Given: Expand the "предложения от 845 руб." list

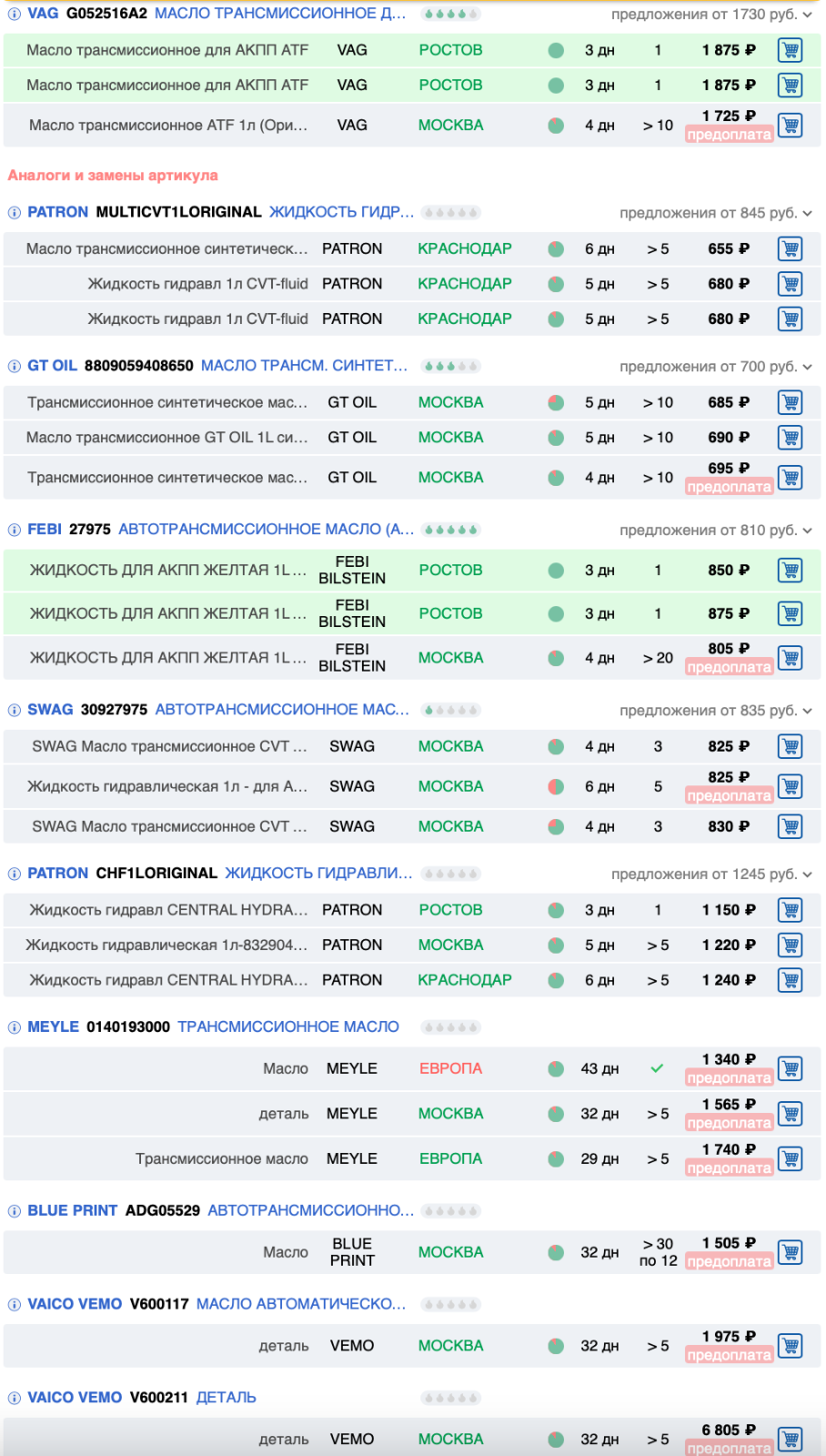Looking at the screenshot, I should point(716,213).
